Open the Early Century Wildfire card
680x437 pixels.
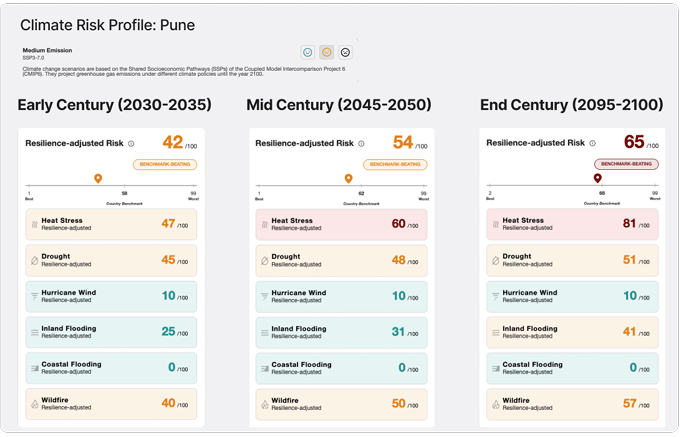click(x=111, y=403)
